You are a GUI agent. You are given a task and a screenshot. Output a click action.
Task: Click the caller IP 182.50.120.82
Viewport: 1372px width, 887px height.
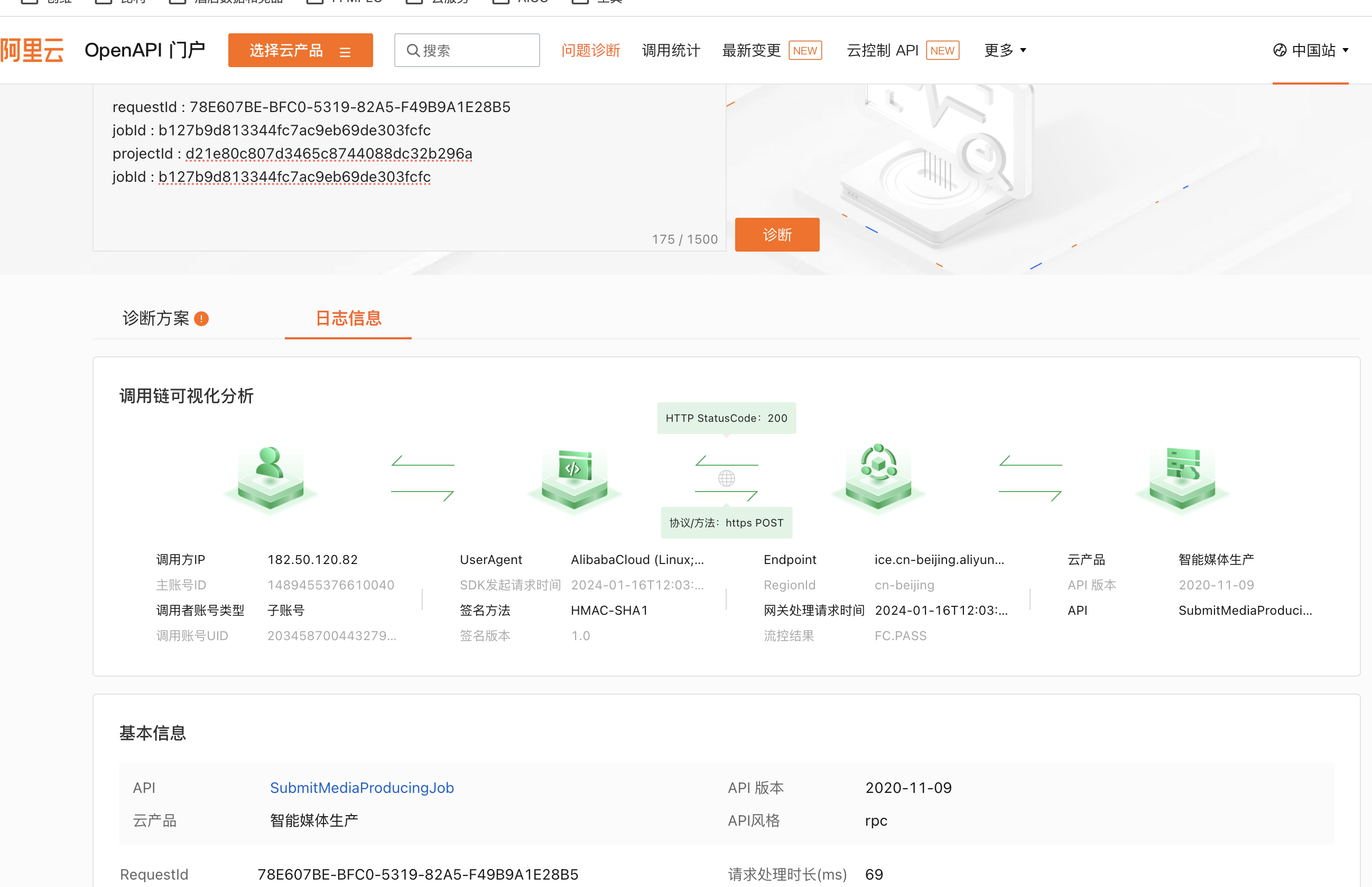(x=313, y=560)
